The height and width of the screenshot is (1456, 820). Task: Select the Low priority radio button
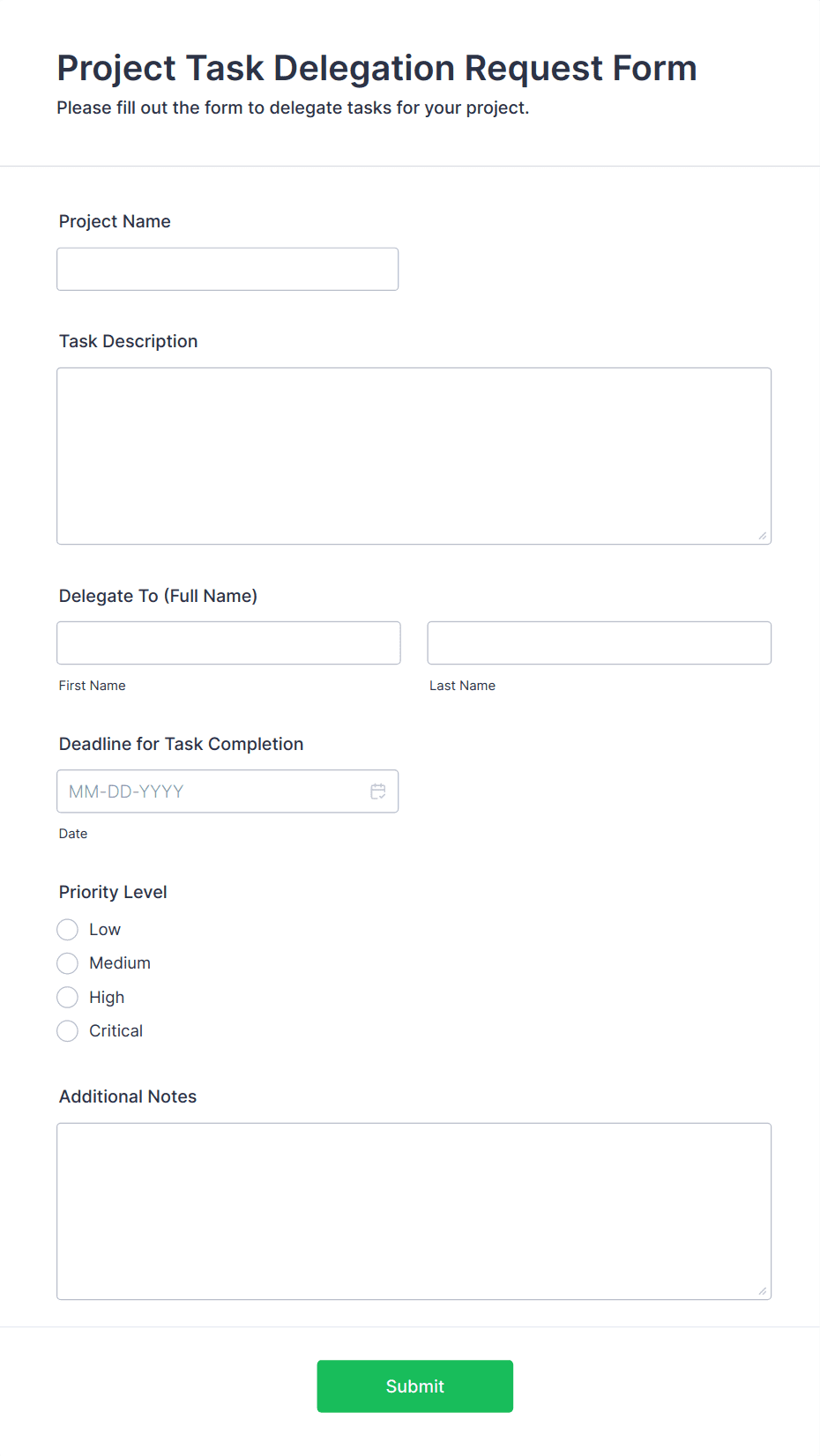point(68,930)
